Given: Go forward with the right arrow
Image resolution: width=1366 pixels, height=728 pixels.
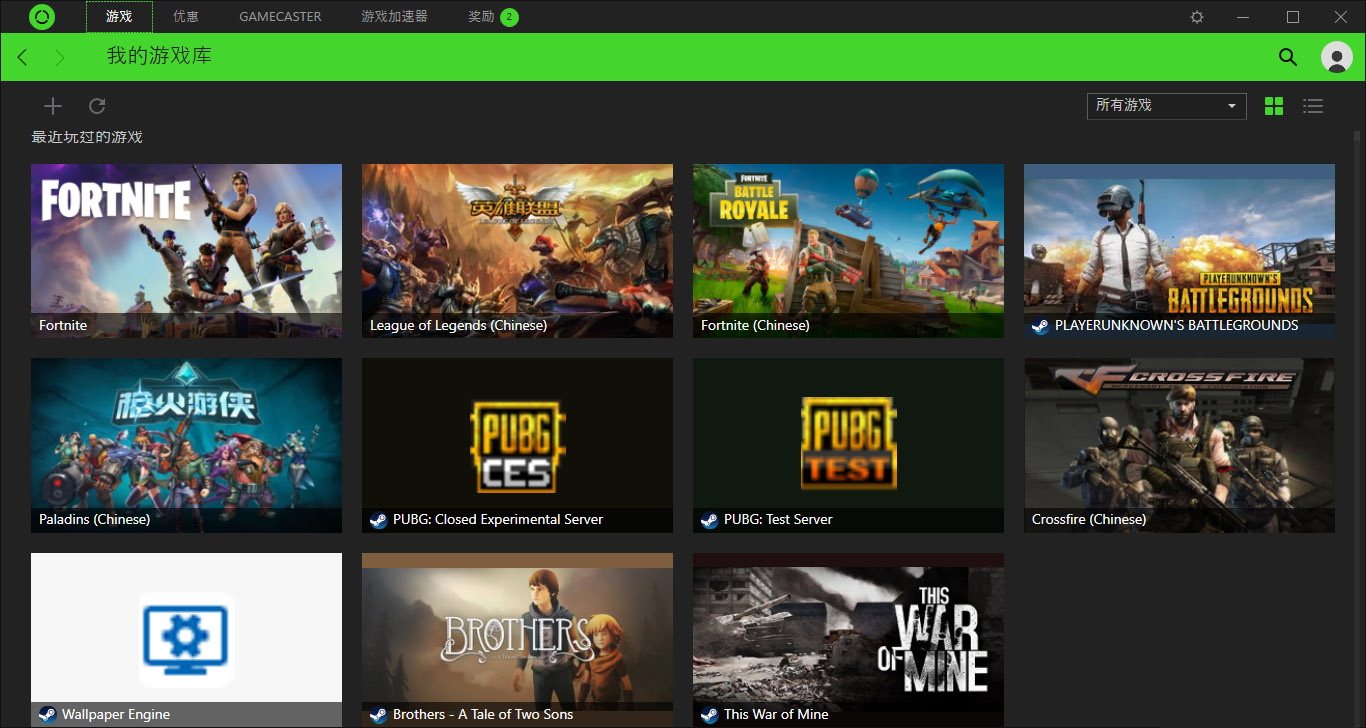Looking at the screenshot, I should point(60,58).
